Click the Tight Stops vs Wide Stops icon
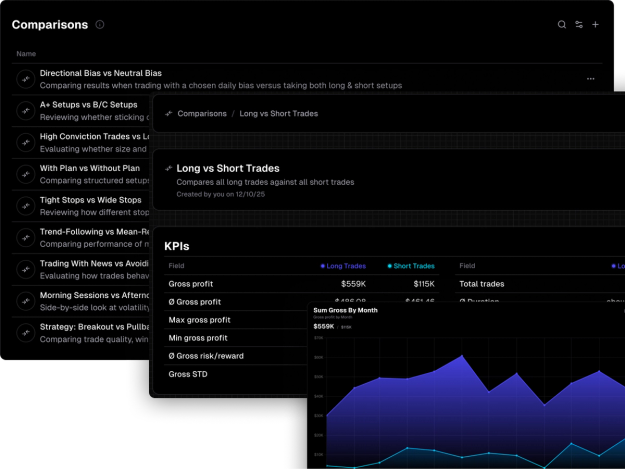Viewport: 625px width, 469px height. pos(26,206)
